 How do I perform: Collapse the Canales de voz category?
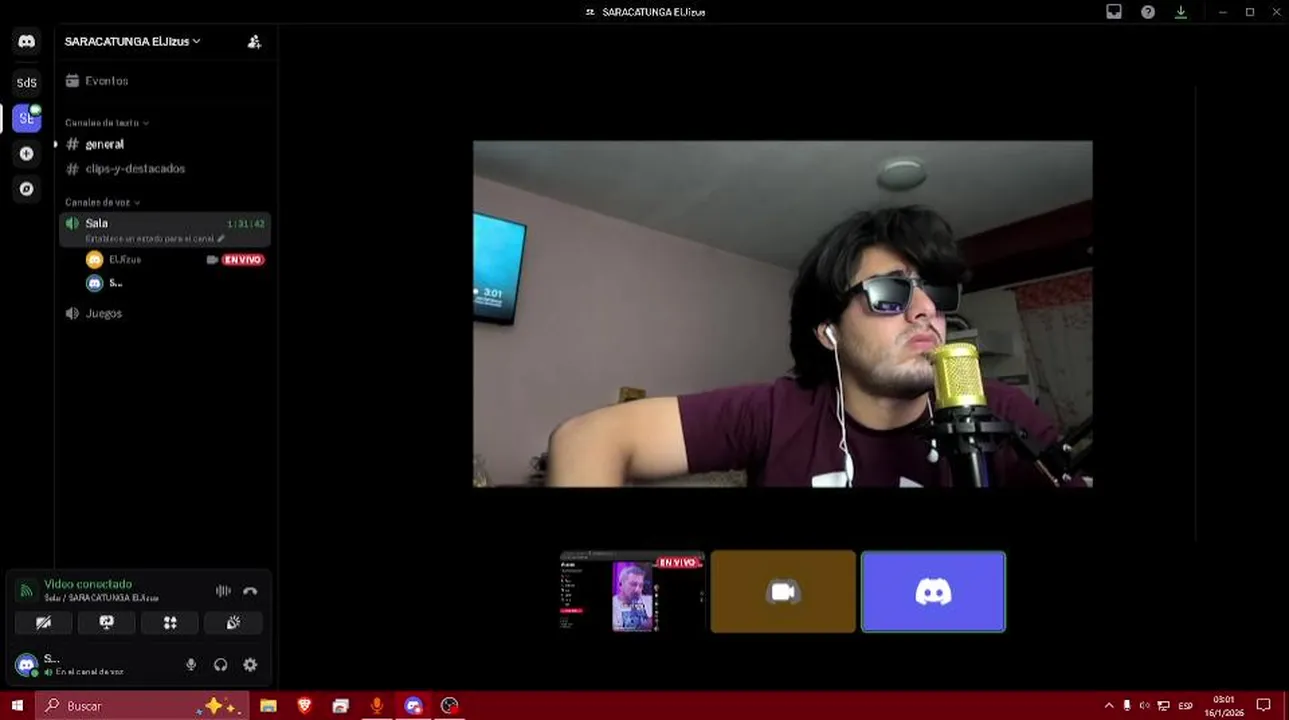tap(102, 202)
